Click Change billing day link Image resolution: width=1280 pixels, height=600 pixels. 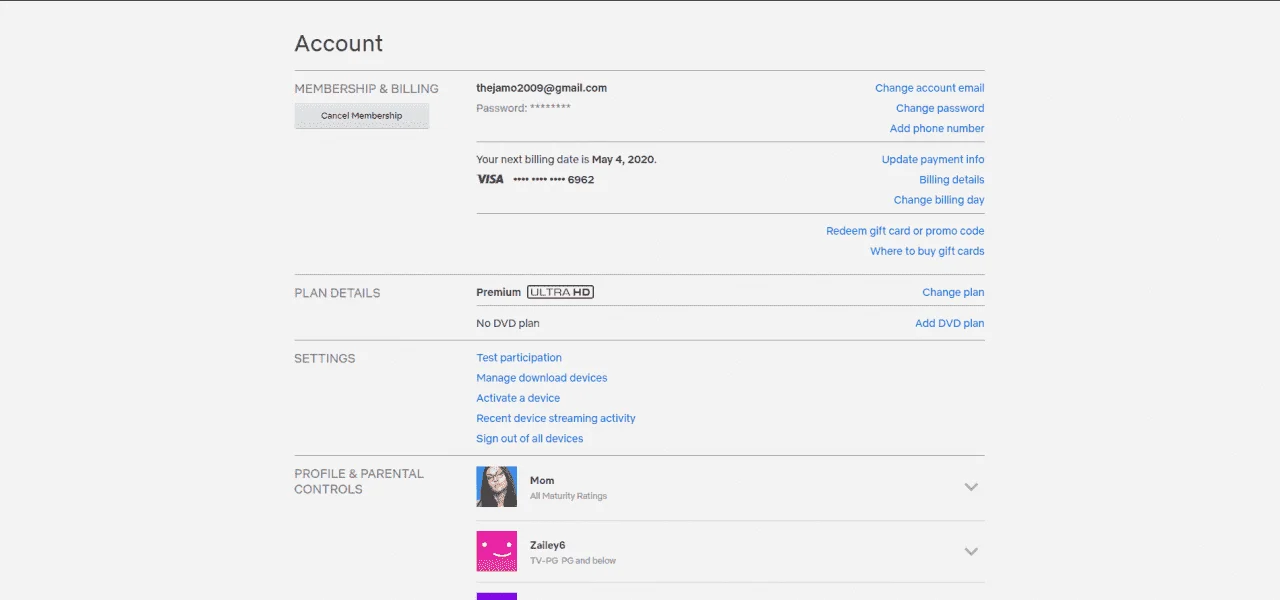(x=939, y=200)
